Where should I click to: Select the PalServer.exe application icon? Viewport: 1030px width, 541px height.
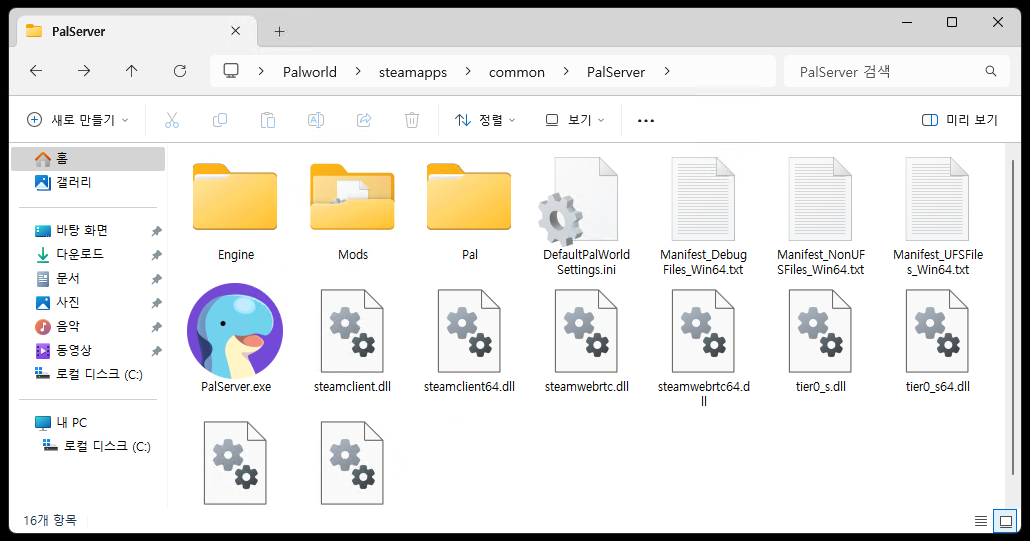[x=235, y=339]
